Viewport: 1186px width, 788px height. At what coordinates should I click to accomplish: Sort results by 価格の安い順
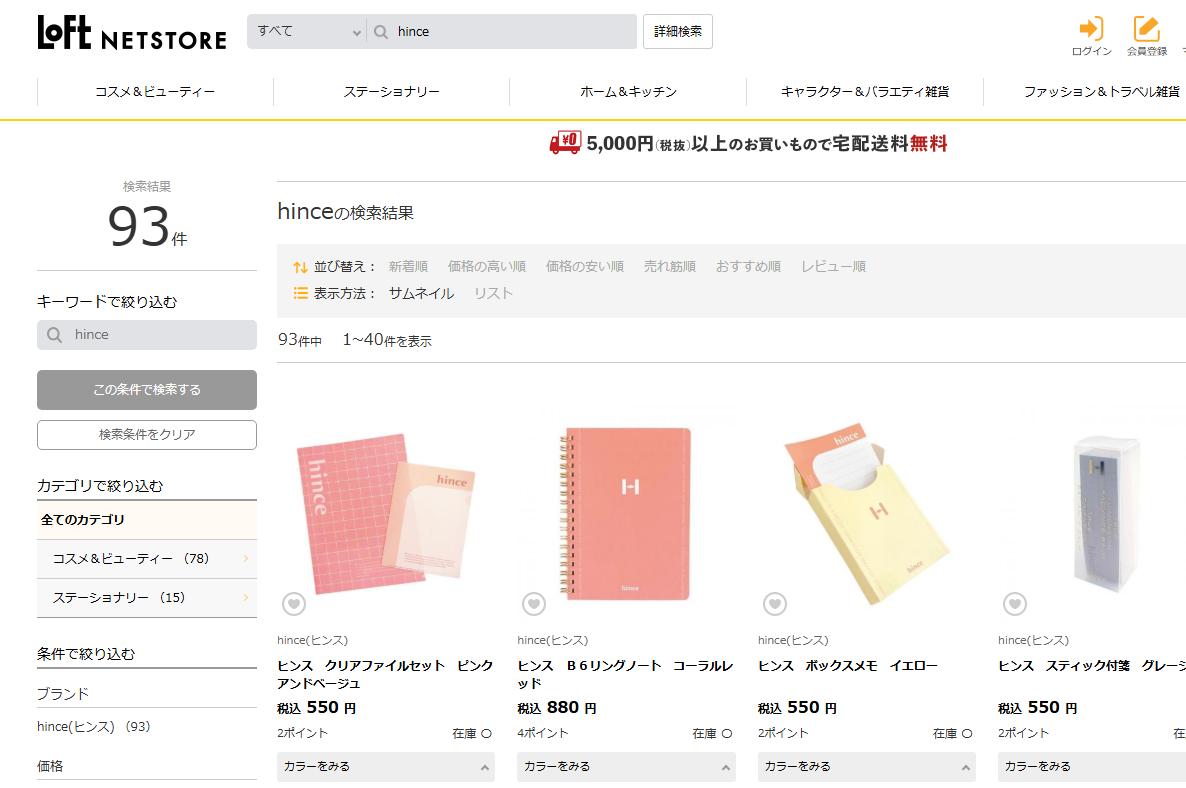tap(585, 267)
